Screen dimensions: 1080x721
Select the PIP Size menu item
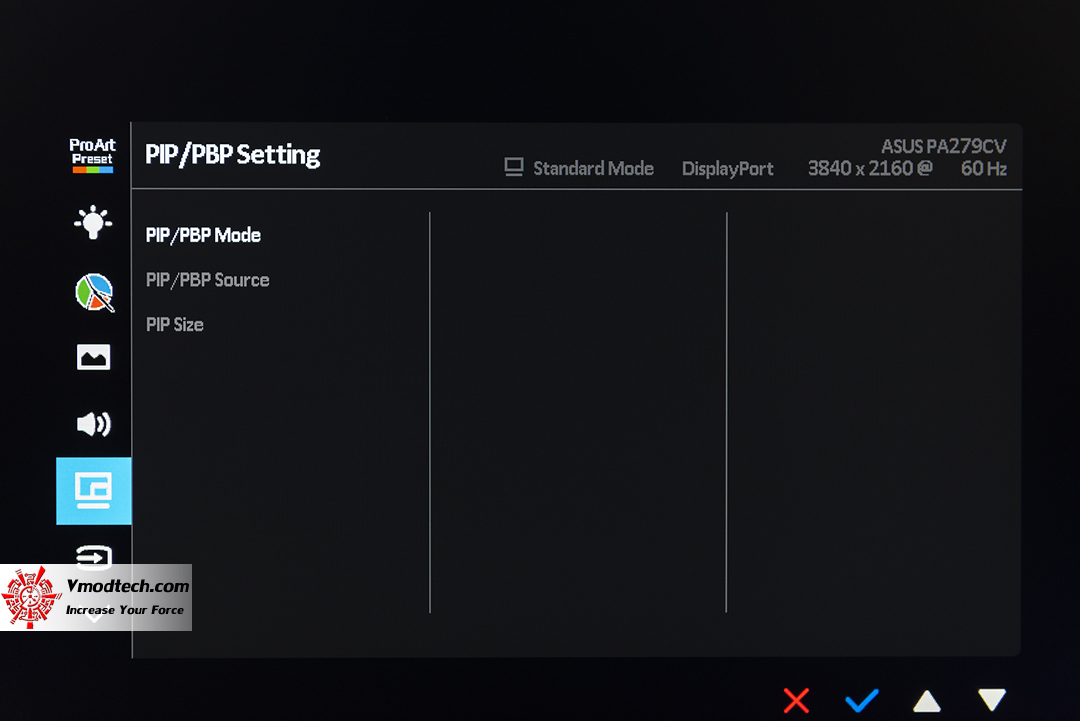(x=174, y=325)
